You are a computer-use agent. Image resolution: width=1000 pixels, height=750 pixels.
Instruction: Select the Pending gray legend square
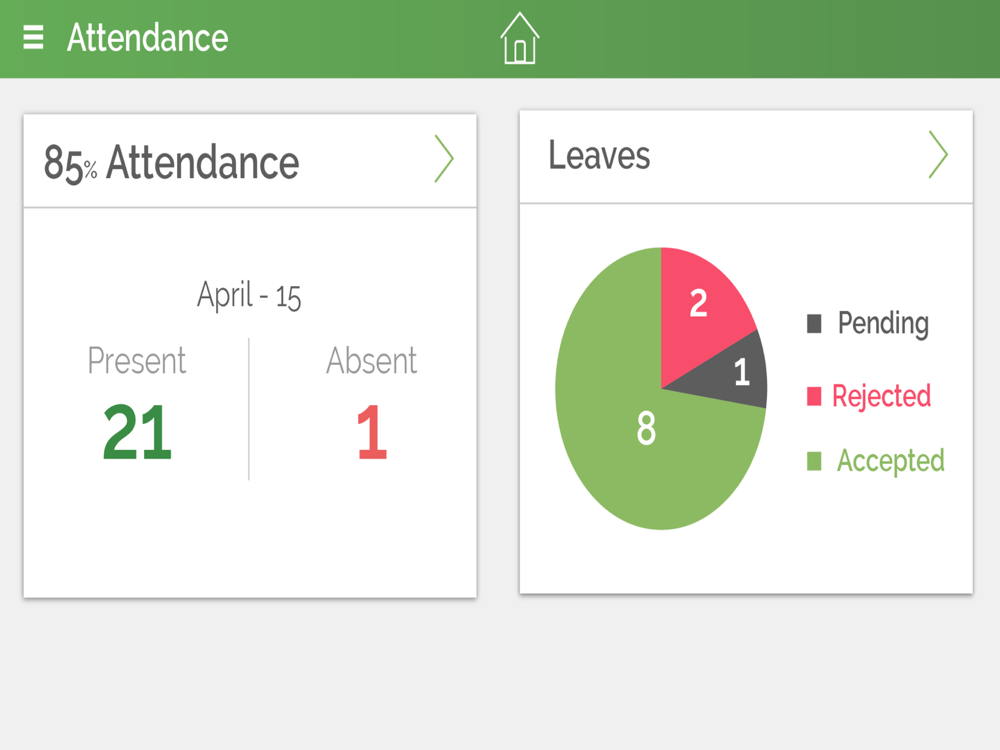click(814, 323)
